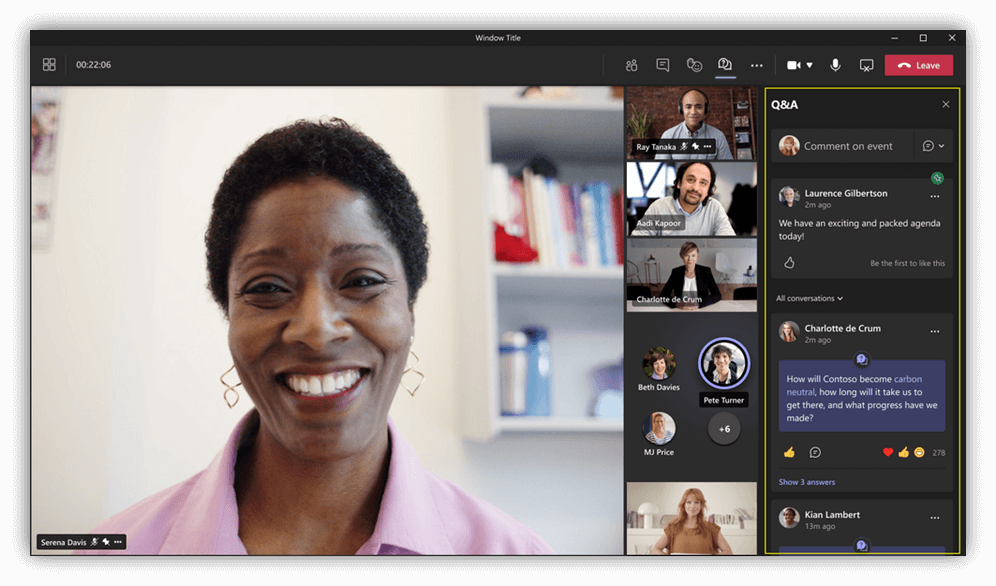The width and height of the screenshot is (996, 586).
Task: Toggle the camera on or off
Action: point(793,65)
